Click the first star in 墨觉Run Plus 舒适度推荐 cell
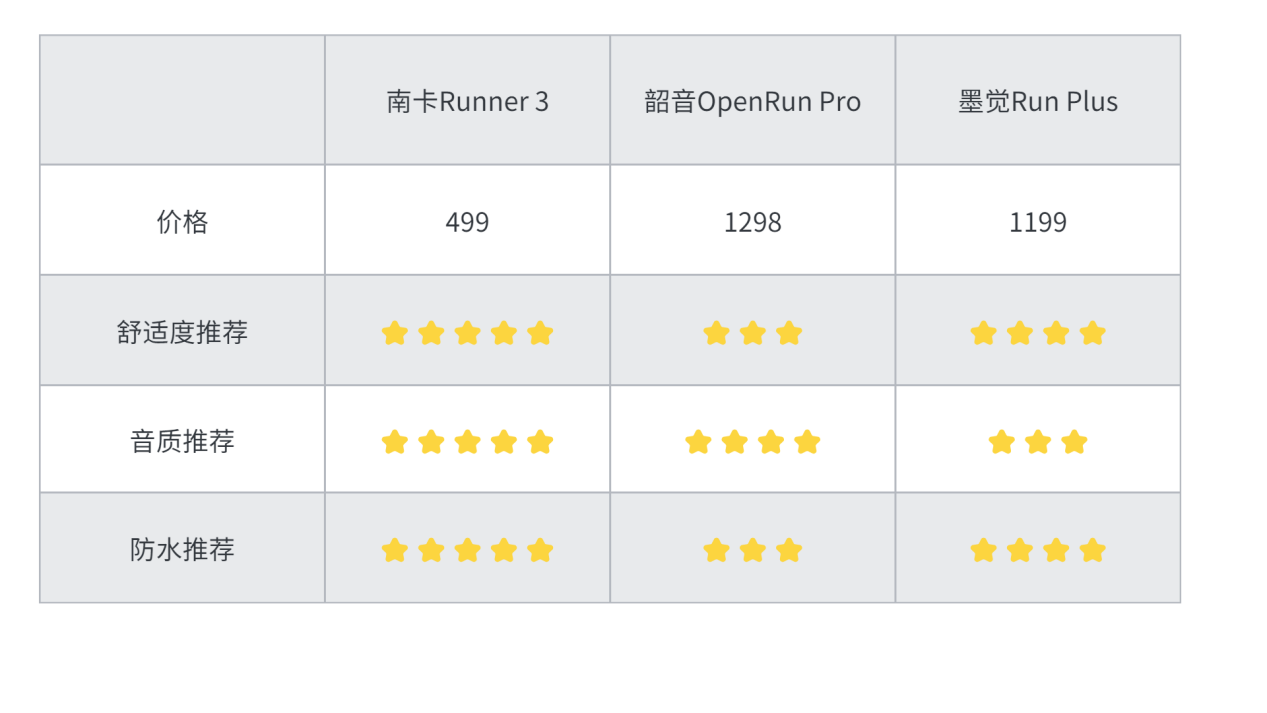1267x713 pixels. [984, 333]
